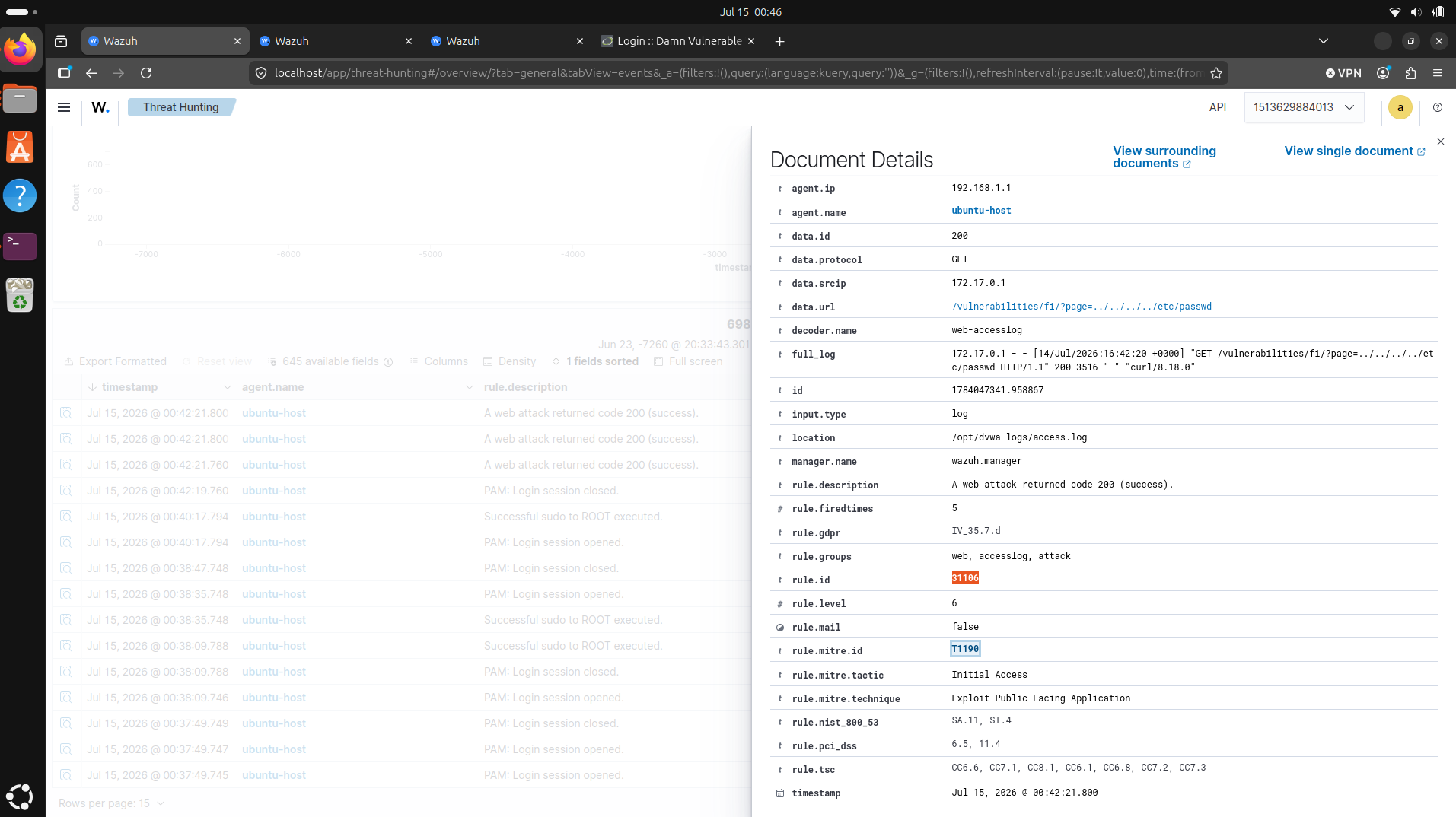This screenshot has height=817, width=1456.
Task: Open View surrounding documents link
Action: [1164, 157]
